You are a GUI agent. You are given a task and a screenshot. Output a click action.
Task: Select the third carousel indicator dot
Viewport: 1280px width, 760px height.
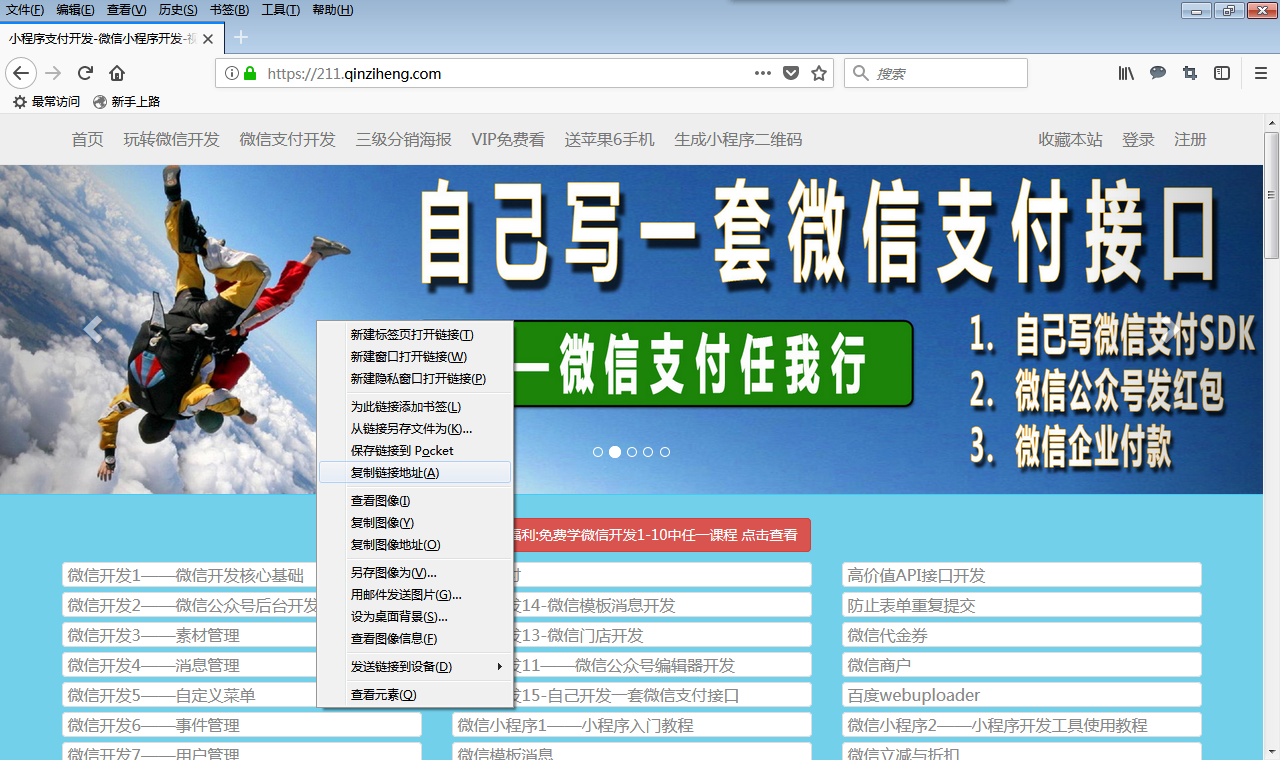[632, 452]
